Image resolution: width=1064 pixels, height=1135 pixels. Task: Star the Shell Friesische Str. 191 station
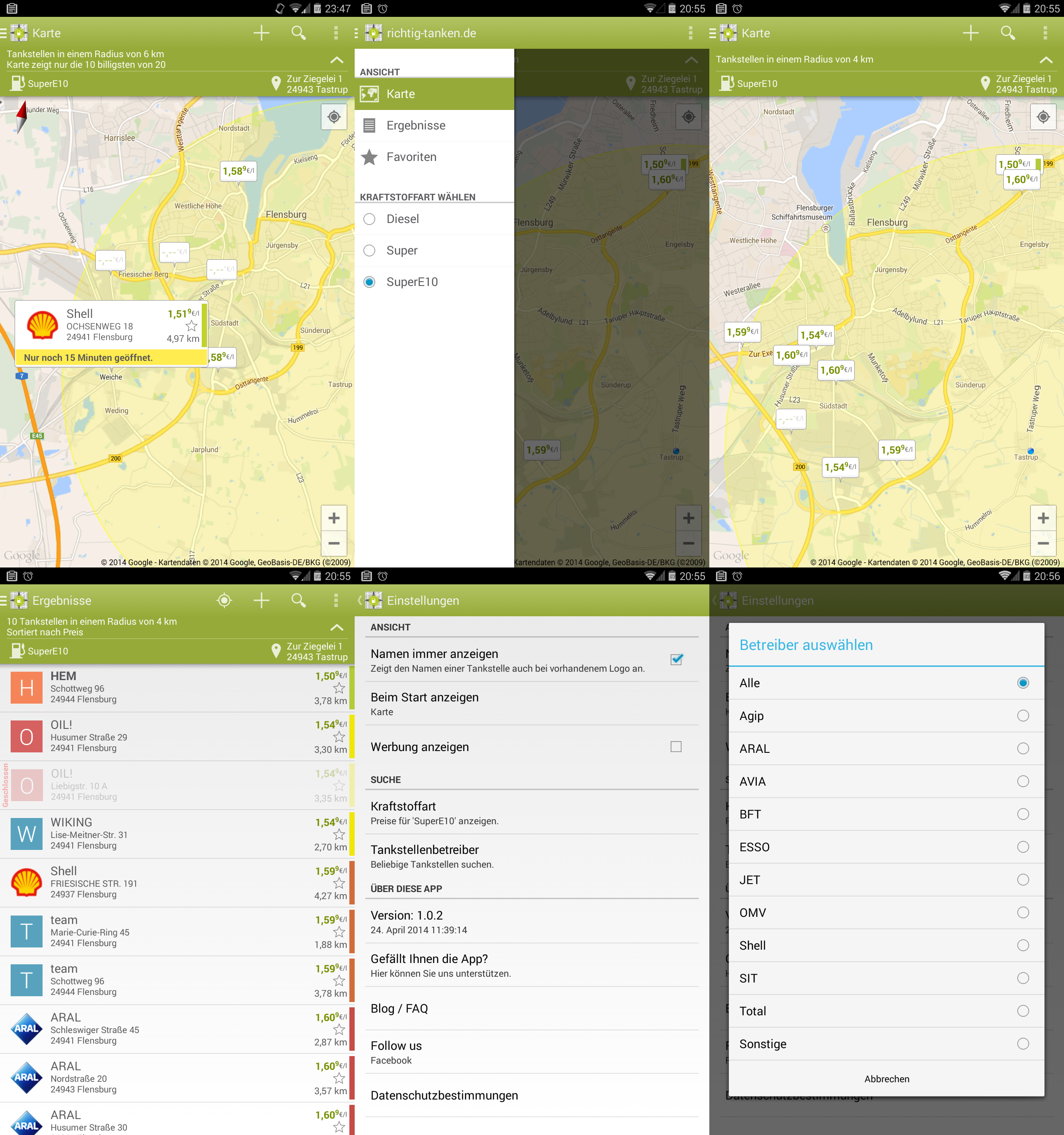click(339, 883)
